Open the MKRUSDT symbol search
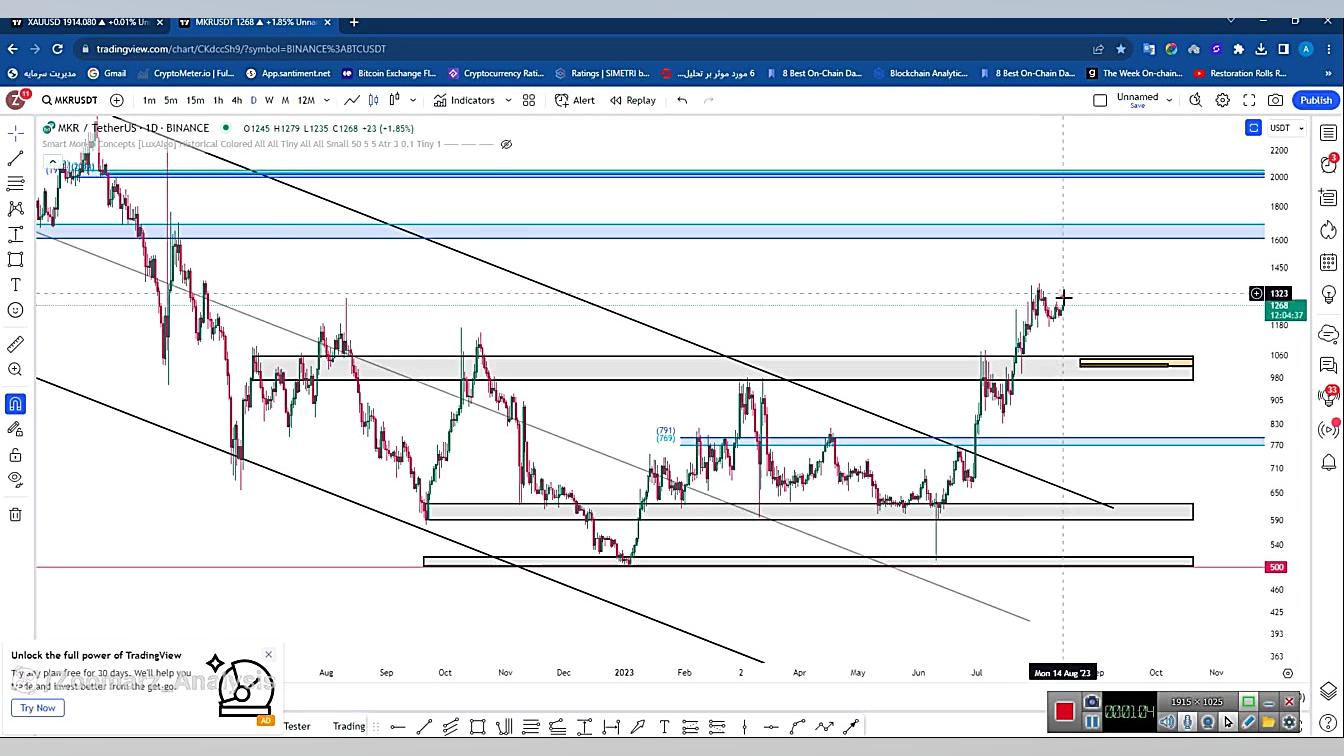Screen dimensions: 1344x756 [x=70, y=100]
